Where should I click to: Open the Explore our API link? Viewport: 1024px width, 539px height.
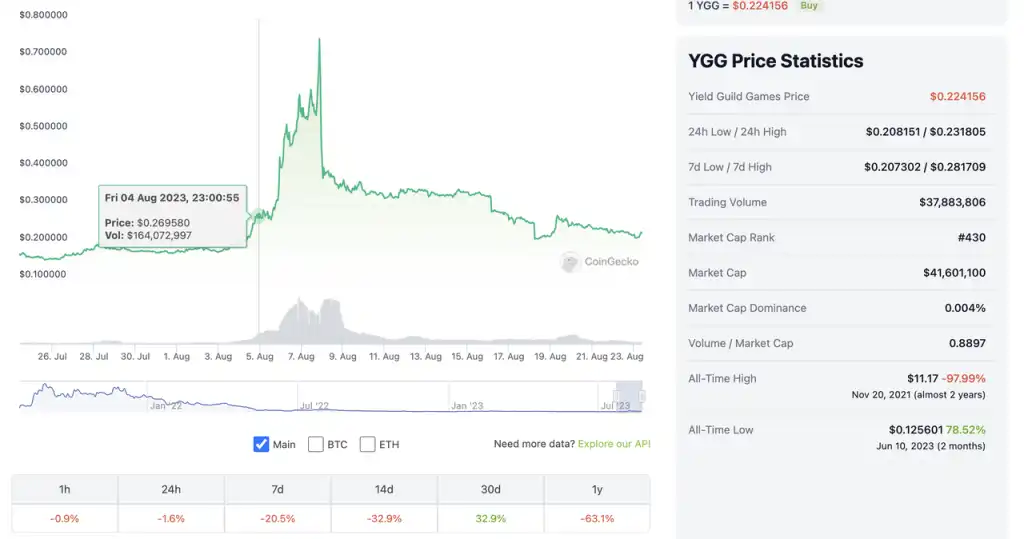(614, 444)
